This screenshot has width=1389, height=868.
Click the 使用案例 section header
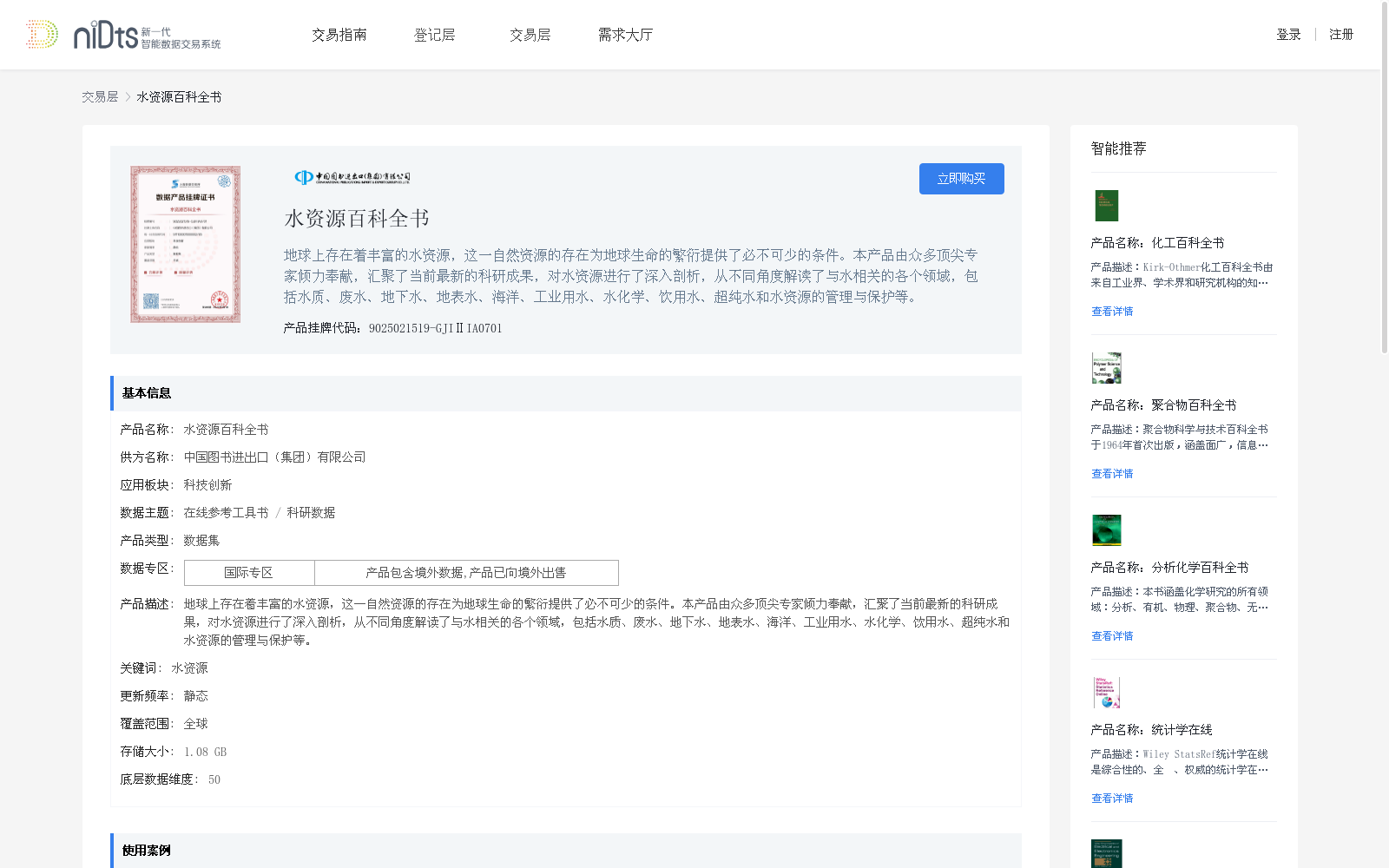[566, 851]
